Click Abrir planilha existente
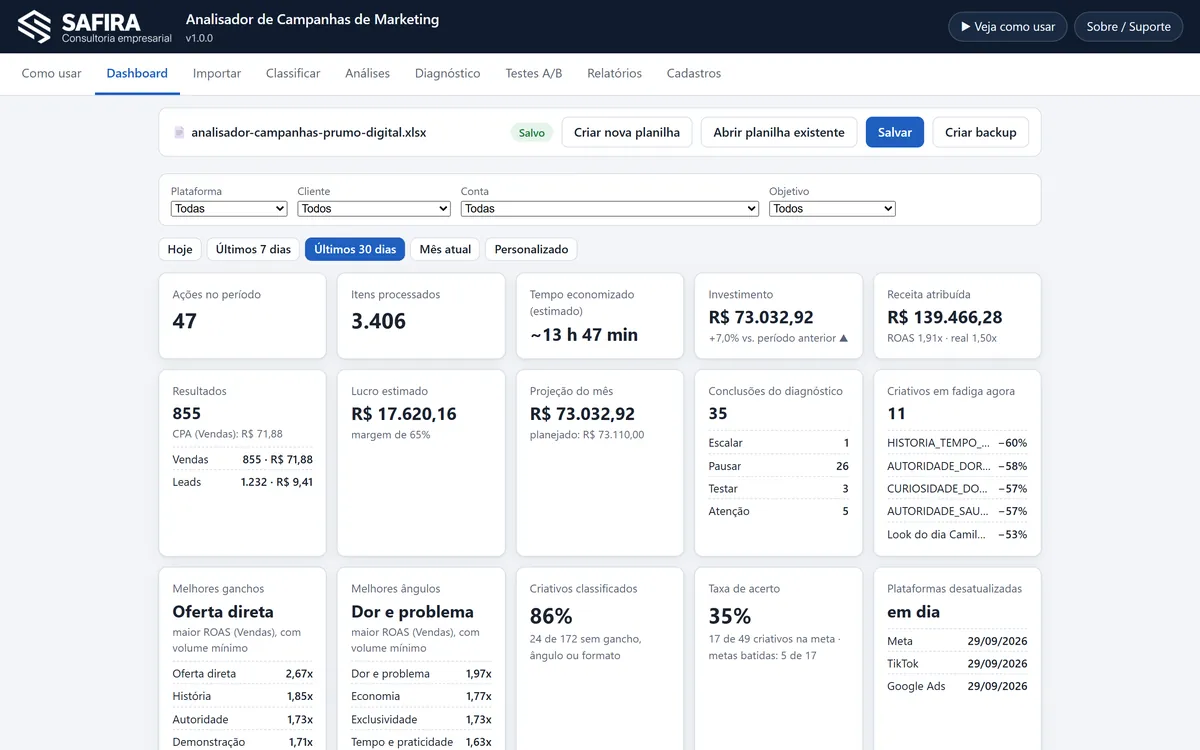Viewport: 1200px width, 750px height. click(x=779, y=132)
